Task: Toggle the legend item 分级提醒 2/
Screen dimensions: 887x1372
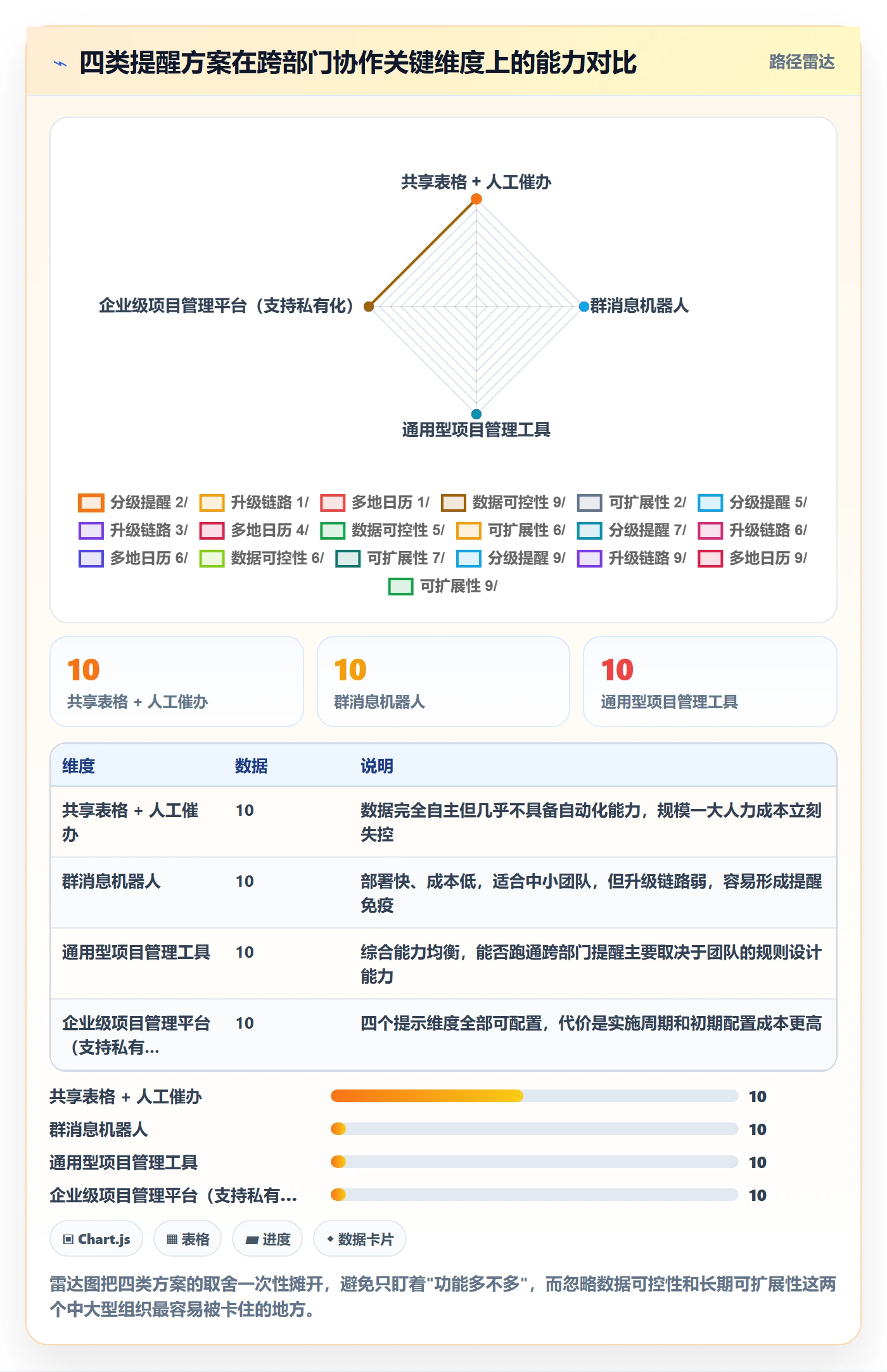Action: [x=133, y=502]
